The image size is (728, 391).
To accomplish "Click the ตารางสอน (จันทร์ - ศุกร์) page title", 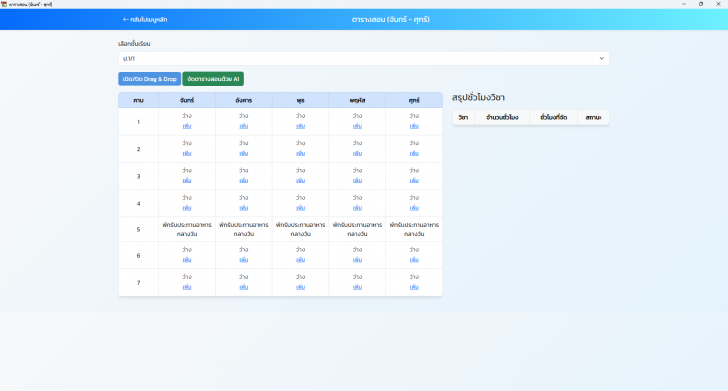I will (x=390, y=20).
